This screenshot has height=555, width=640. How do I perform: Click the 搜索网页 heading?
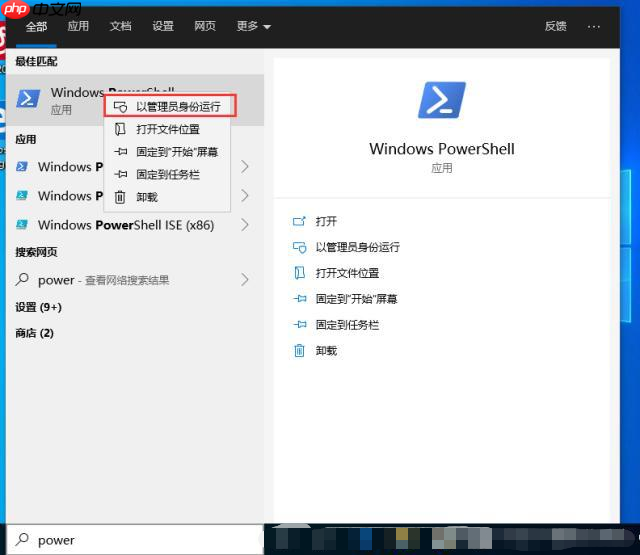coord(36,252)
